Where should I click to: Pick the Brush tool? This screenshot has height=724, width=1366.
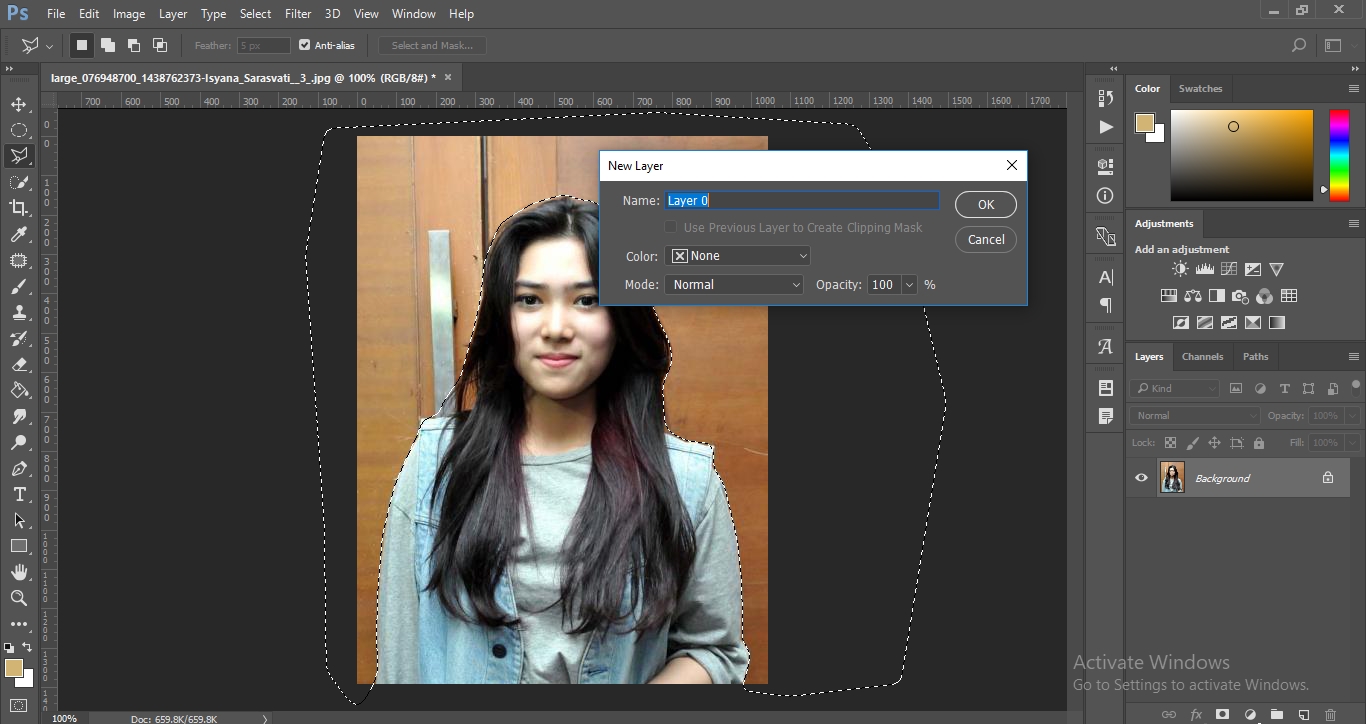pos(21,286)
